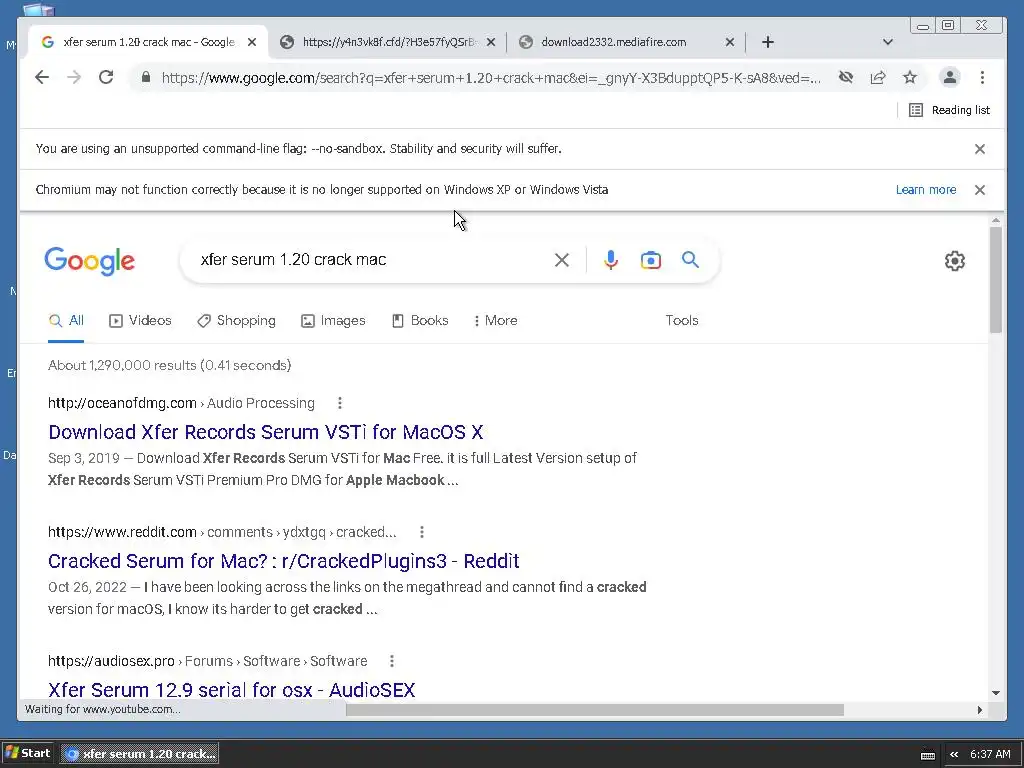Select Chromium taskbar button xfer serum
Screen dimensions: 1024x768
coord(140,754)
